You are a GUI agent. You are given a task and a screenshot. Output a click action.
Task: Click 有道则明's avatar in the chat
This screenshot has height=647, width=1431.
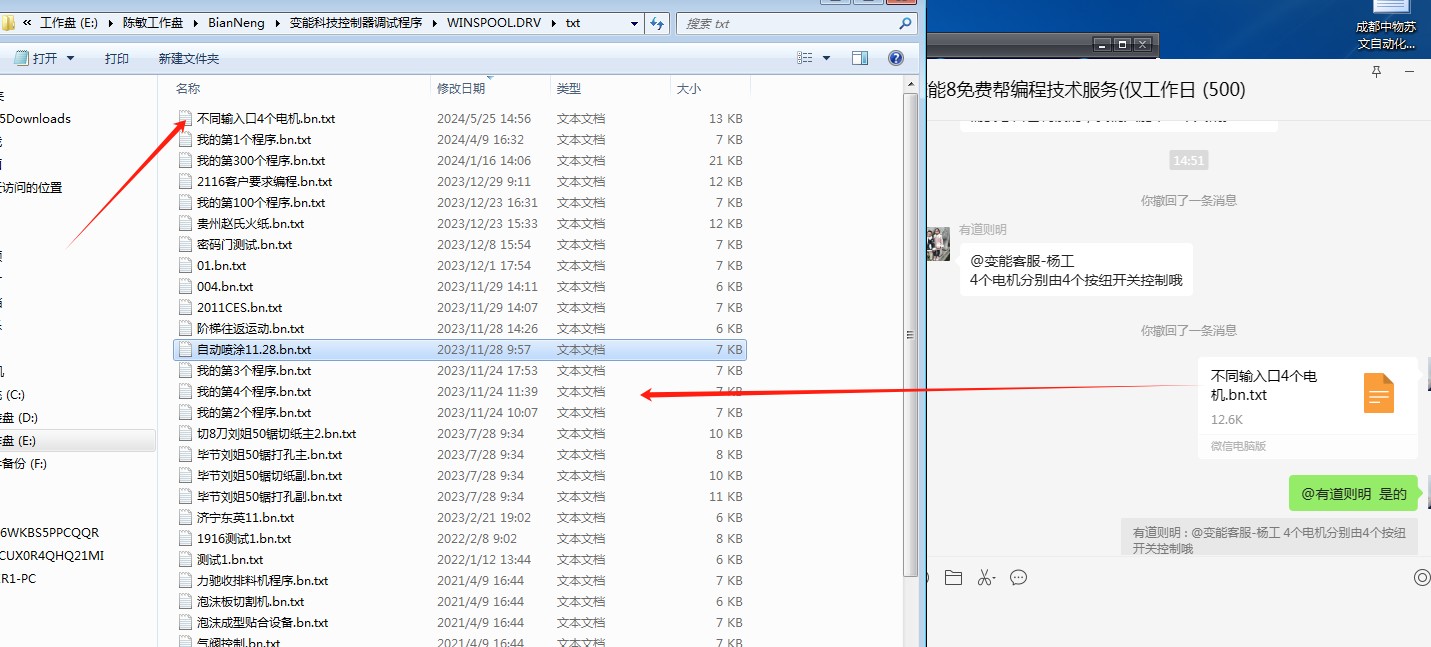pos(938,244)
